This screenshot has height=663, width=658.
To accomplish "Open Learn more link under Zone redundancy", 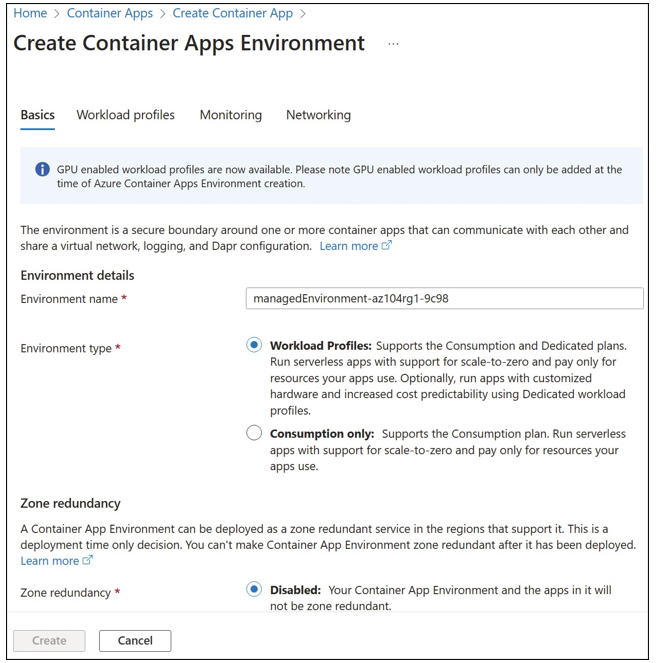I will pos(49,561).
